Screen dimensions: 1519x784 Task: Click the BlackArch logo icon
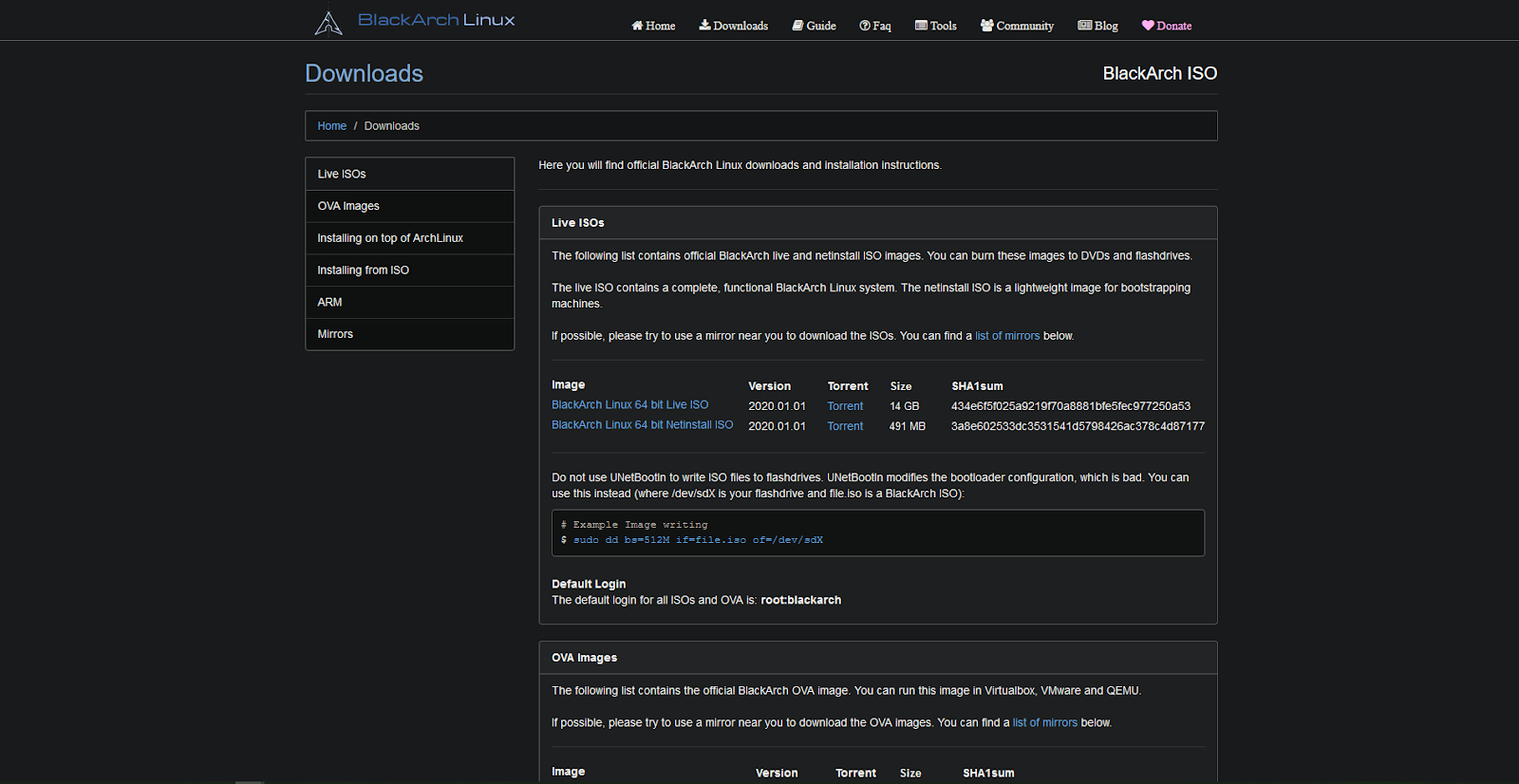328,23
